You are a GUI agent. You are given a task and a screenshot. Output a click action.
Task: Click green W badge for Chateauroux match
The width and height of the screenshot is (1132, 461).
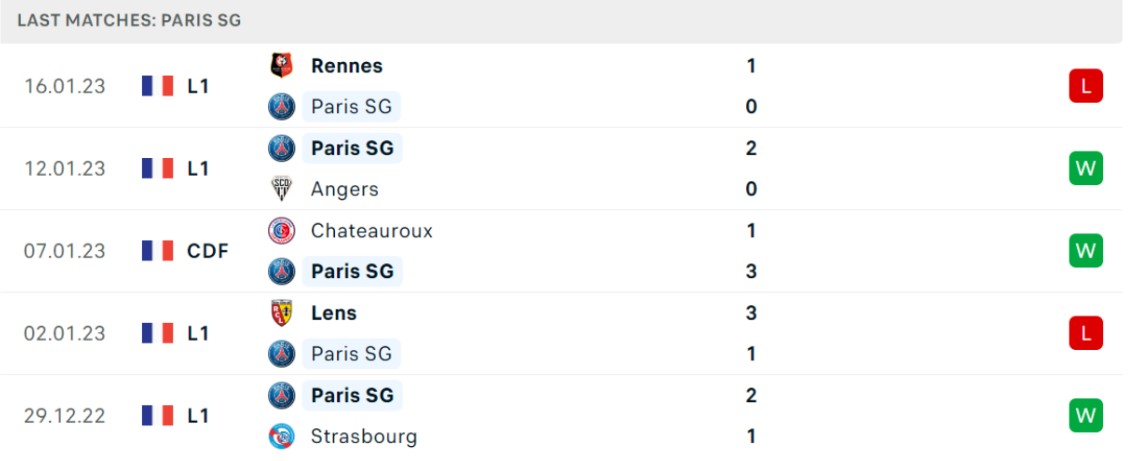1086,250
